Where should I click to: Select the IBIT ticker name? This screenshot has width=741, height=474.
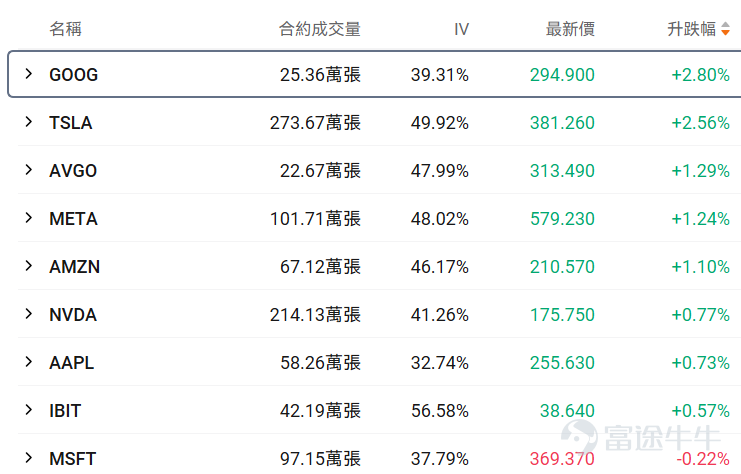coord(65,411)
